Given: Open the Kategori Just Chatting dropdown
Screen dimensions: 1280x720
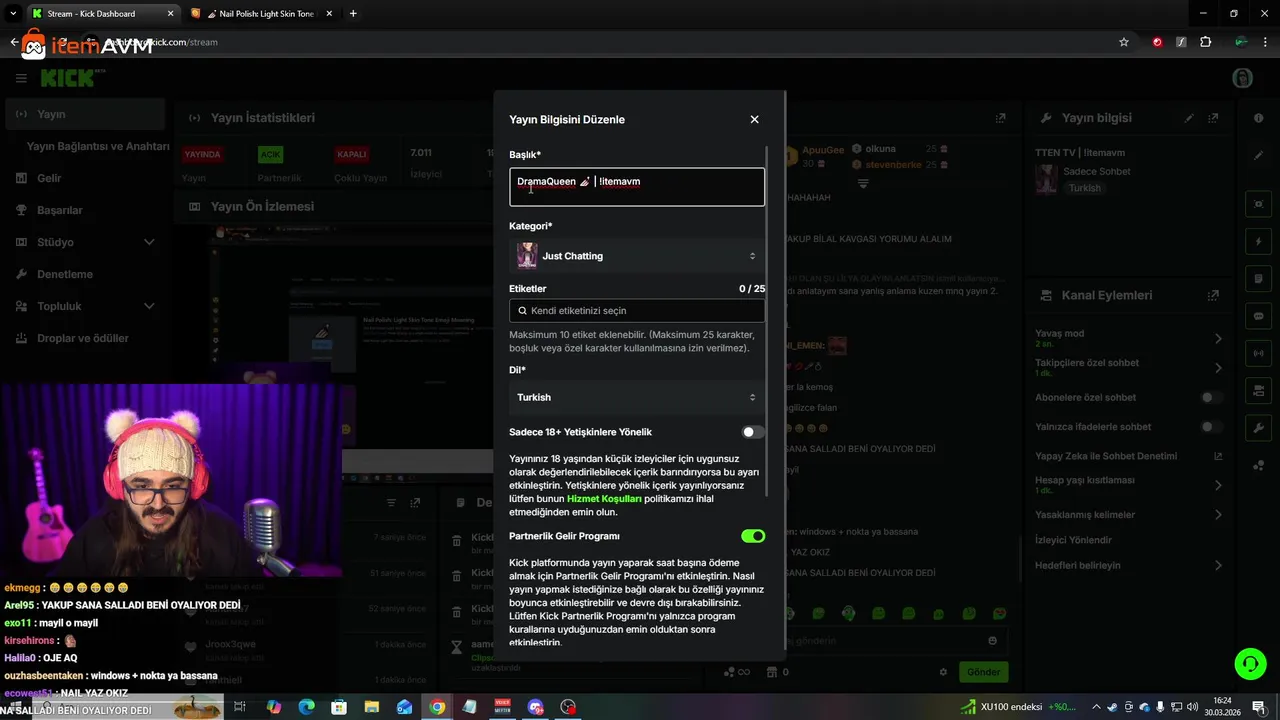Looking at the screenshot, I should (x=637, y=256).
